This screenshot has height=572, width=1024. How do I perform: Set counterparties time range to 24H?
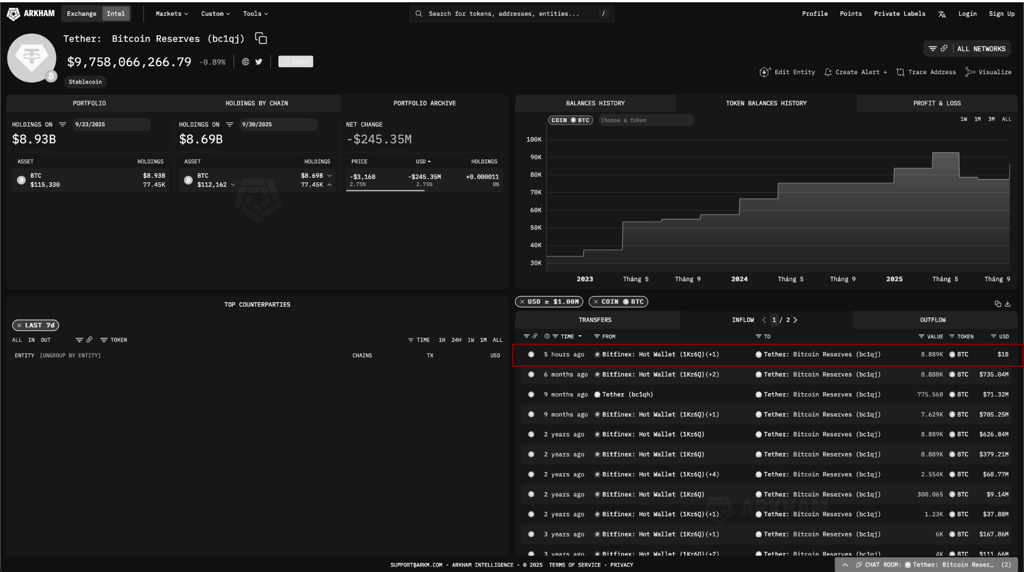pyautogui.click(x=456, y=340)
